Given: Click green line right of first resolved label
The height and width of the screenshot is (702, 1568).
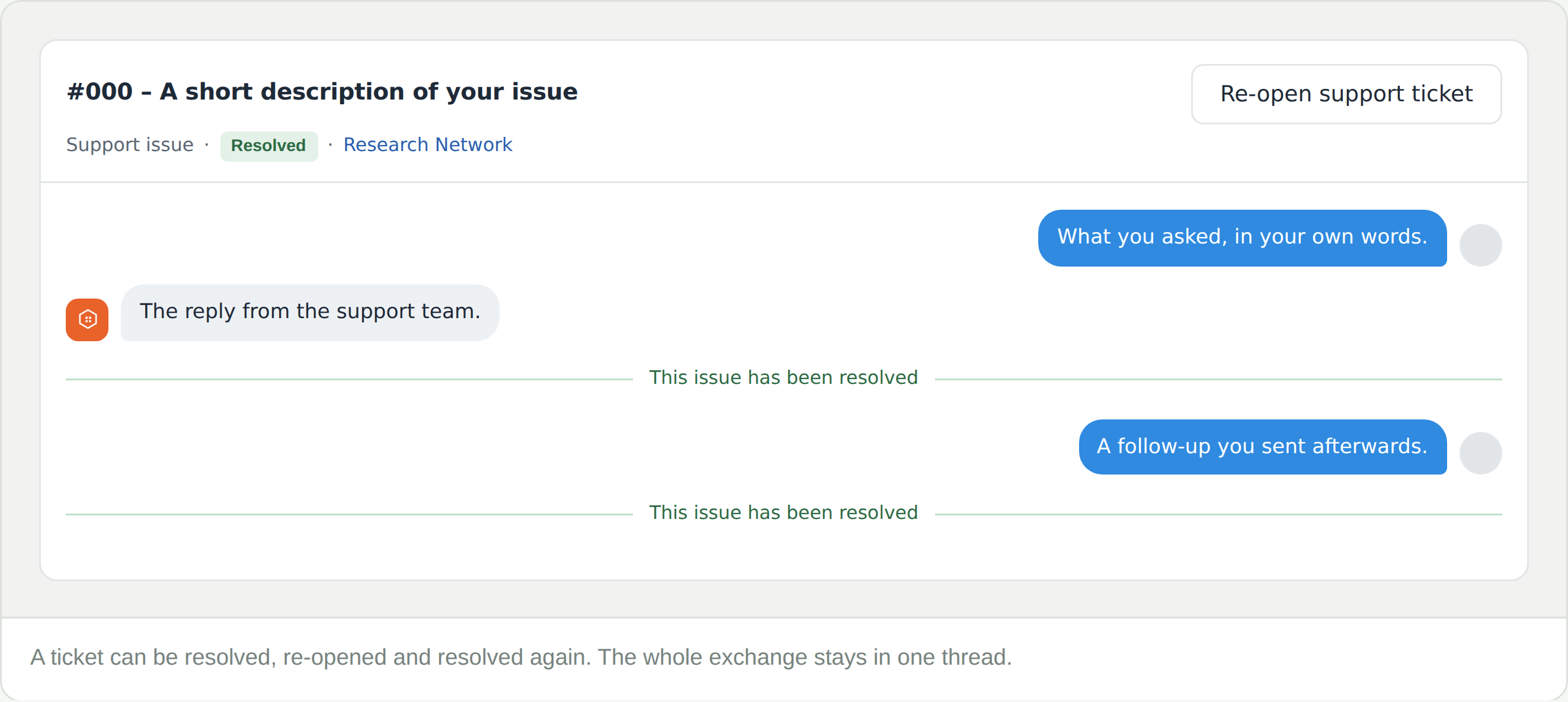Looking at the screenshot, I should [1218, 380].
